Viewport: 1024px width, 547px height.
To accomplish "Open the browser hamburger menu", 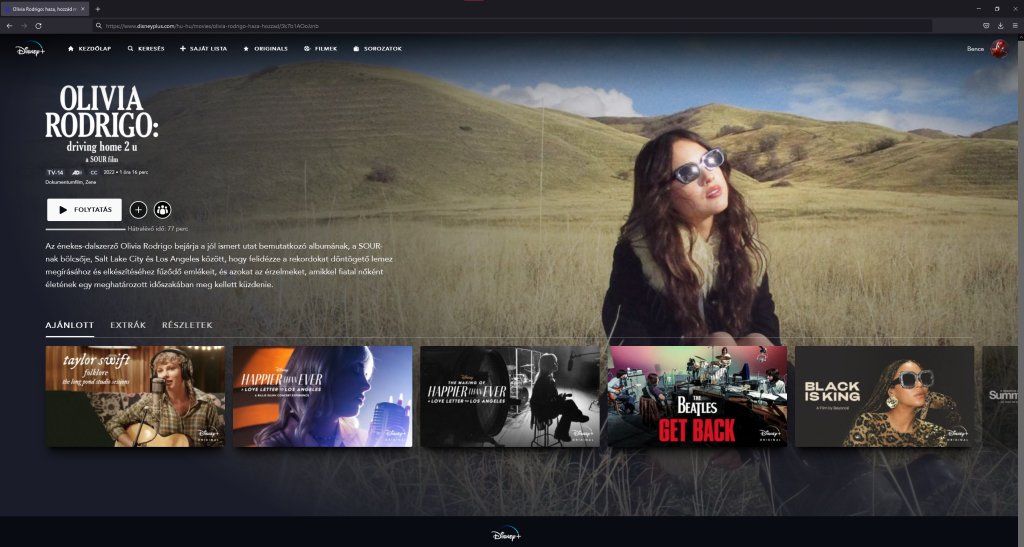I will (x=1015, y=26).
